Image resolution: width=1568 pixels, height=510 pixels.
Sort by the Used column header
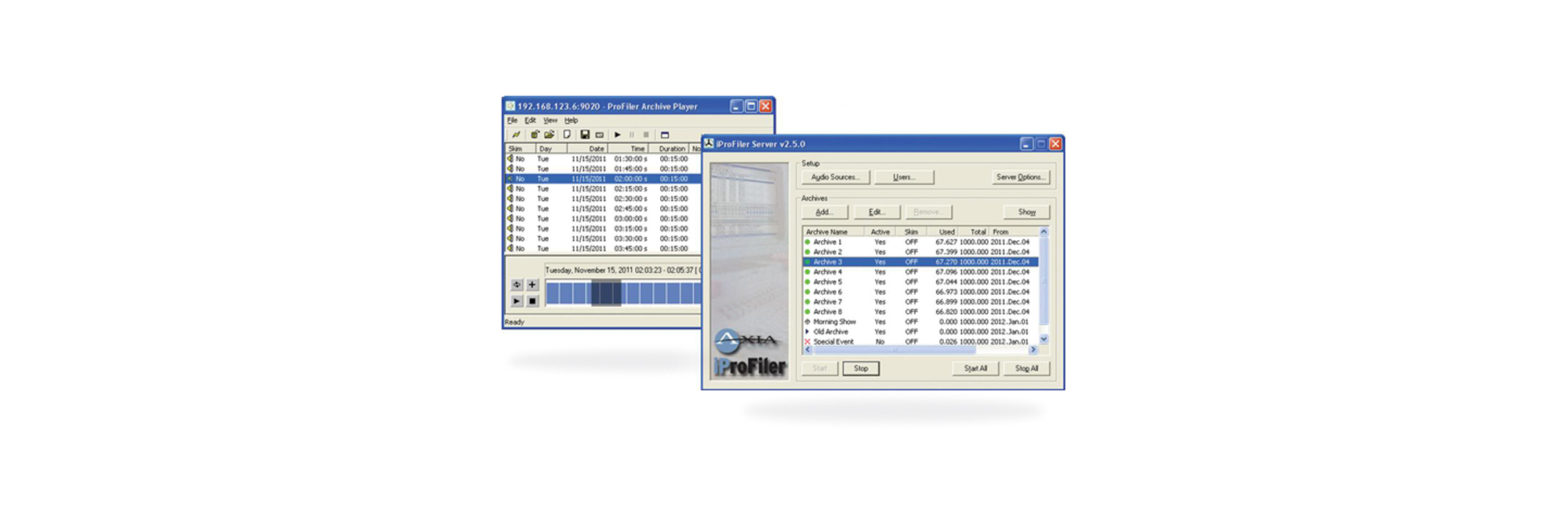pyautogui.click(x=942, y=231)
